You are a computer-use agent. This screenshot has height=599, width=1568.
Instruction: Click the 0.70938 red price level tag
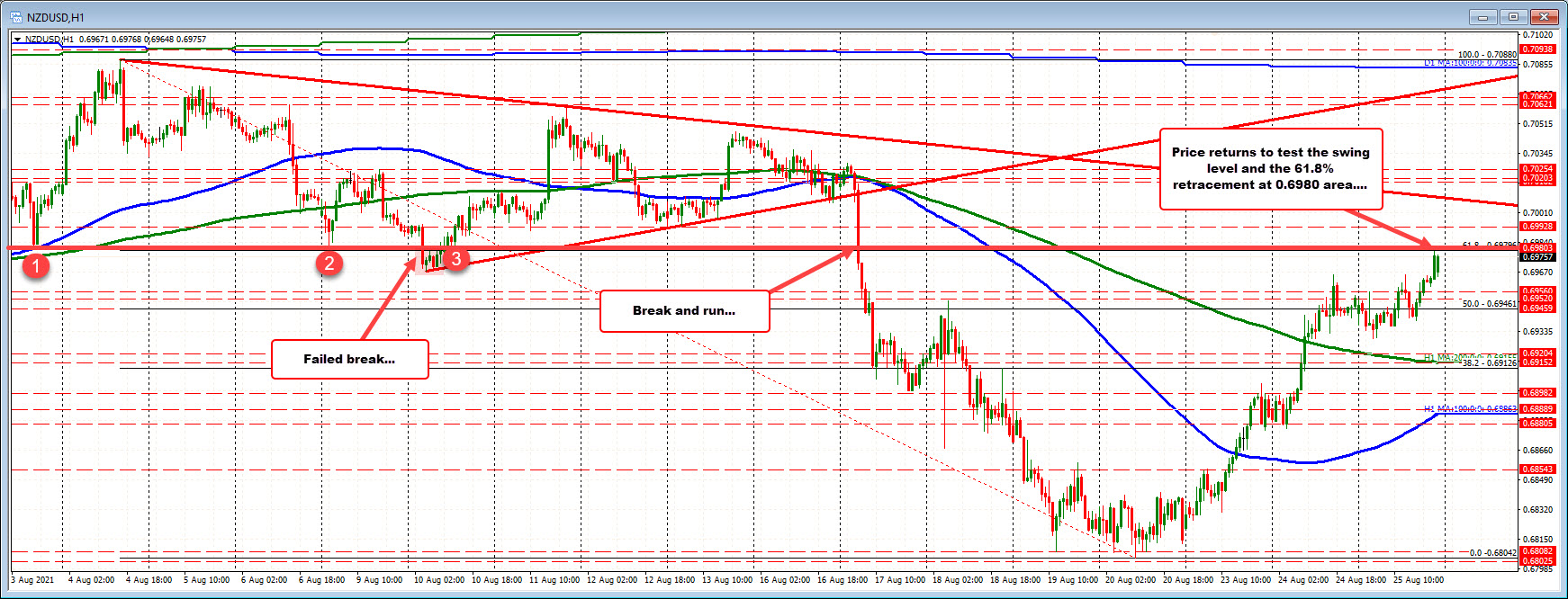1536,49
